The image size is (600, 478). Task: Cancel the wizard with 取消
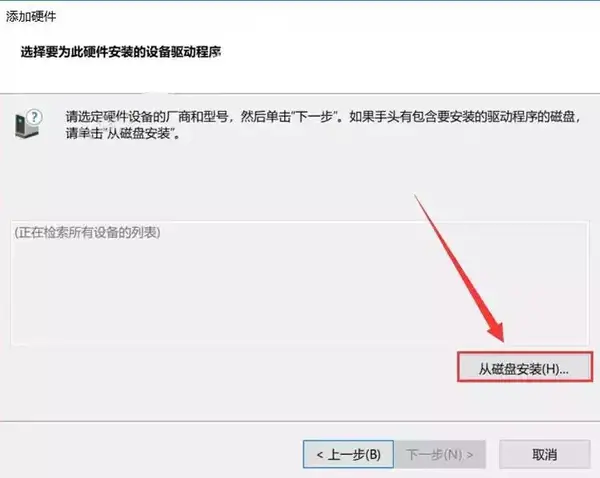coord(545,454)
